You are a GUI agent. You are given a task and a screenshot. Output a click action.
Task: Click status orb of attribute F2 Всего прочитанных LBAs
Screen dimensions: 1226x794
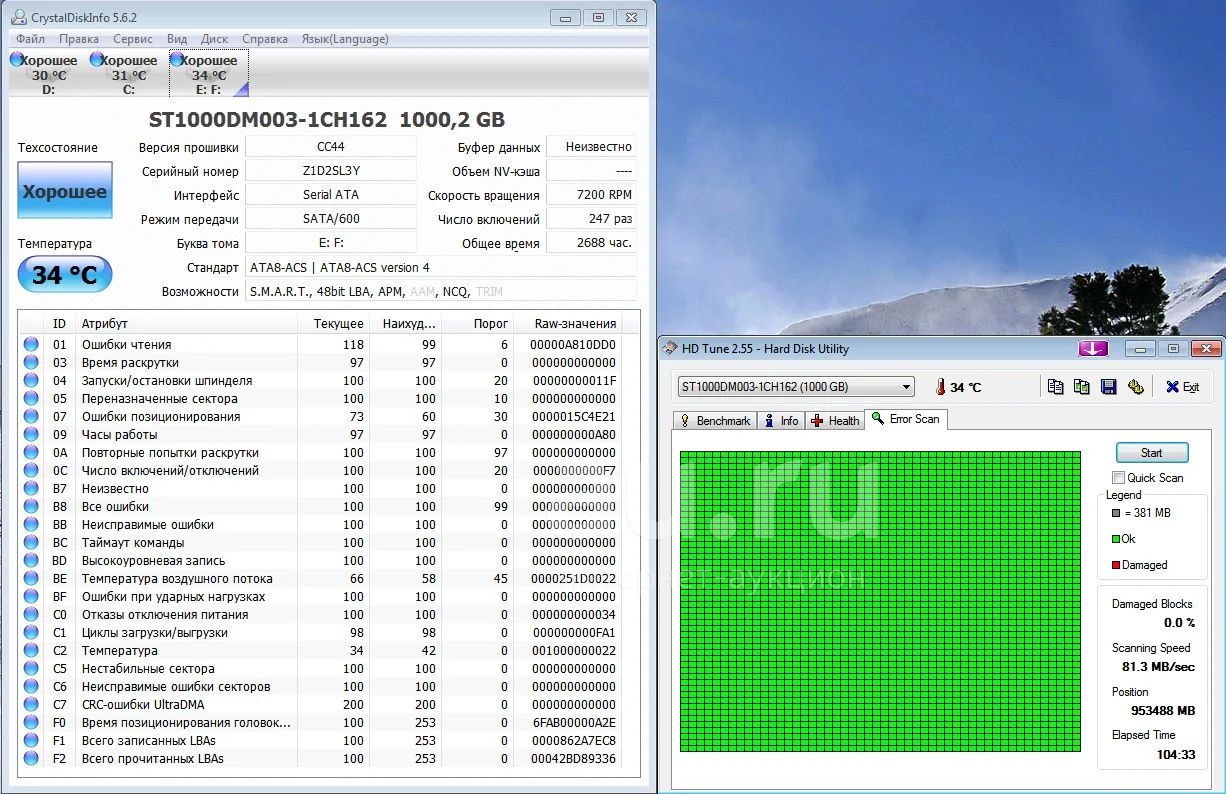[31, 759]
